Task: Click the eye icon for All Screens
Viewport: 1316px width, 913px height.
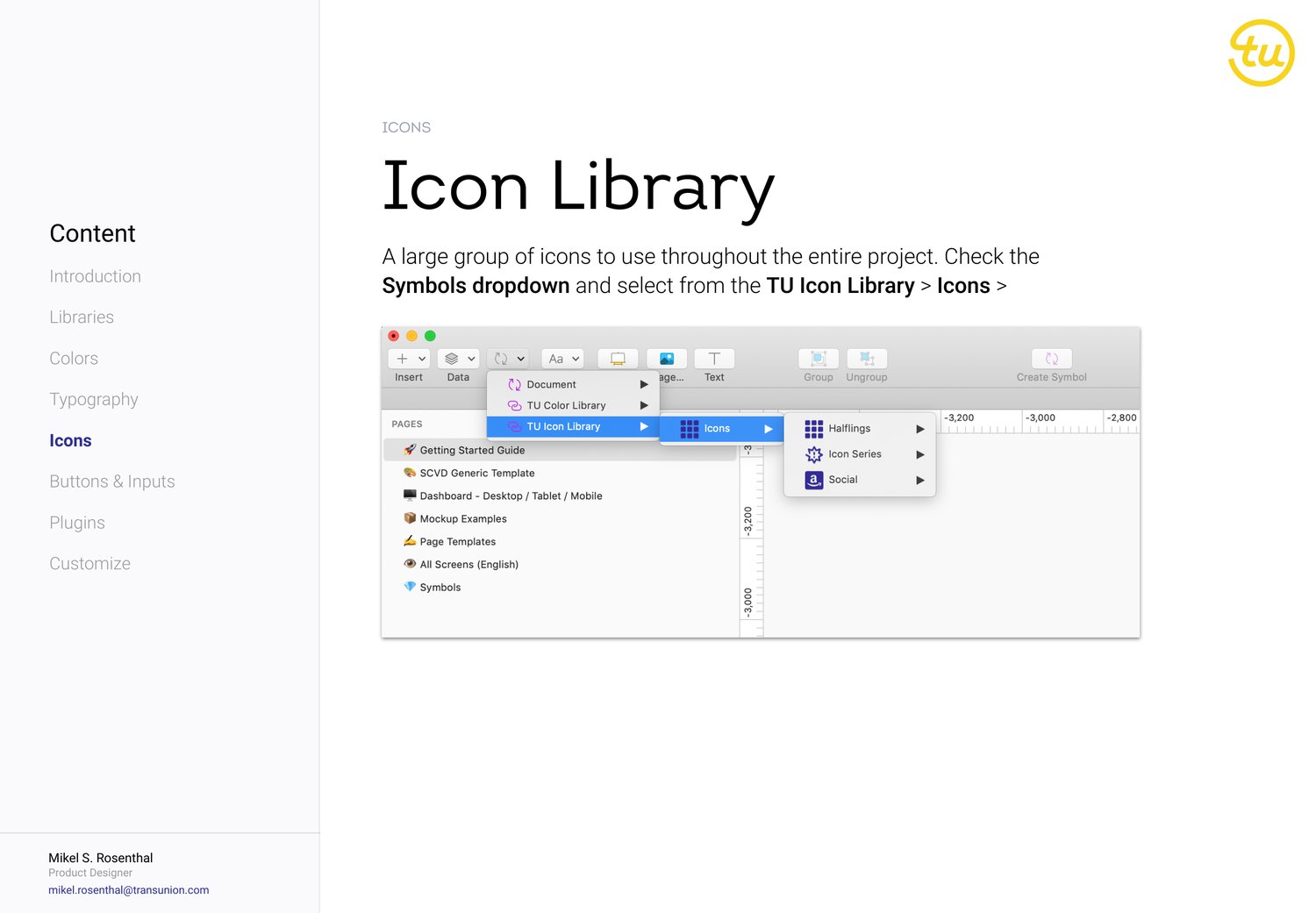Action: (410, 564)
